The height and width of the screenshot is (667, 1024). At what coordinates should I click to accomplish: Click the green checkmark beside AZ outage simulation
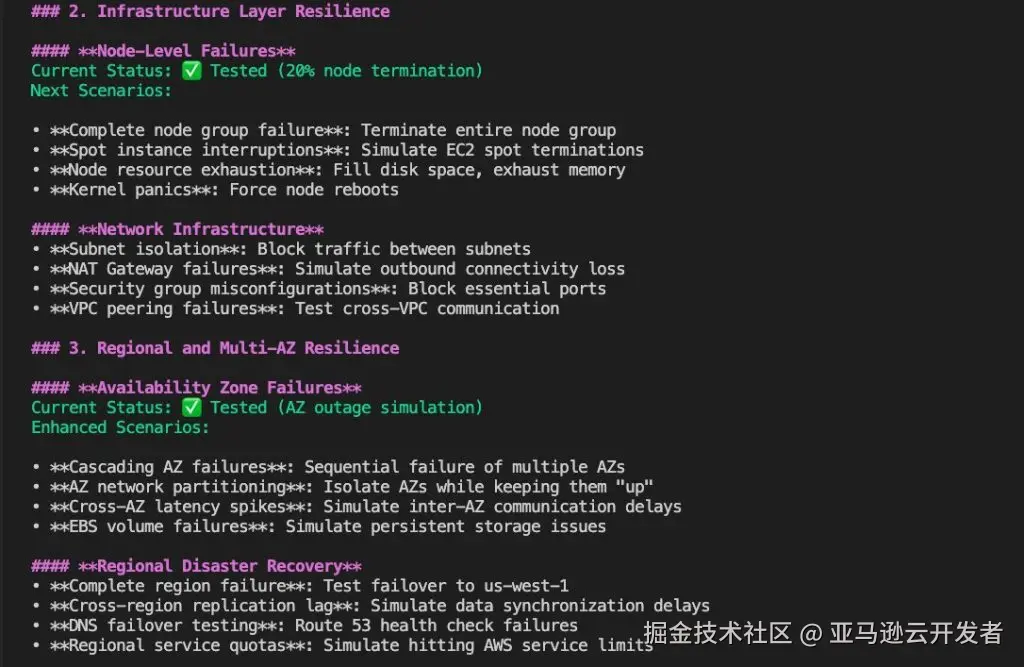tap(191, 407)
